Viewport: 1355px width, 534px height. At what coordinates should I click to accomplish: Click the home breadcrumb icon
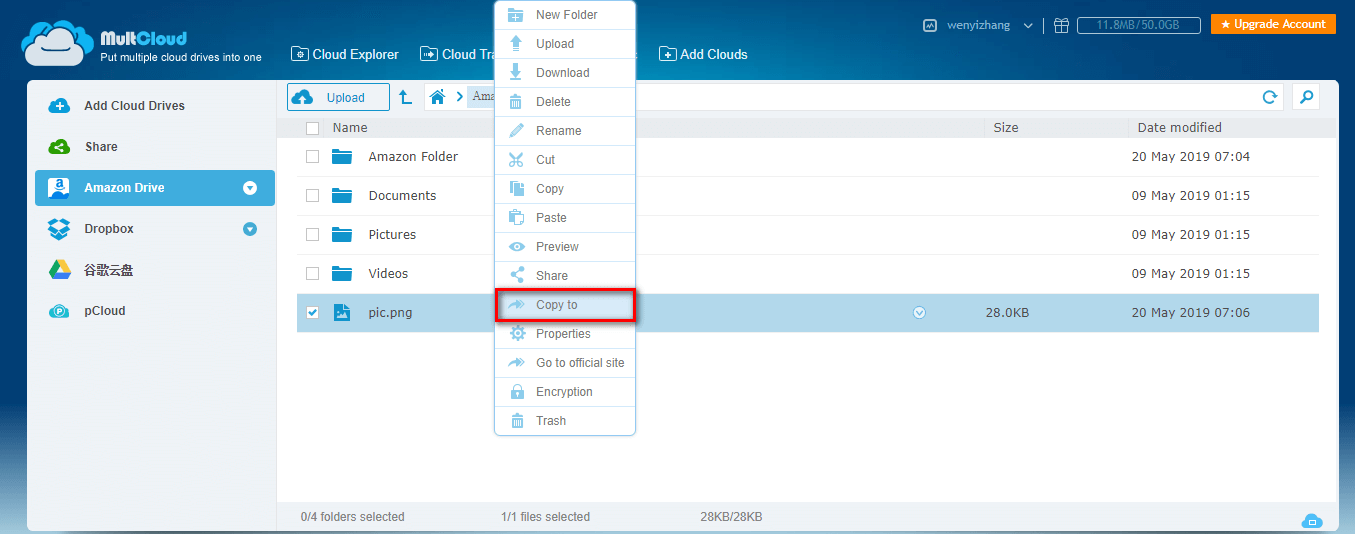click(x=437, y=97)
